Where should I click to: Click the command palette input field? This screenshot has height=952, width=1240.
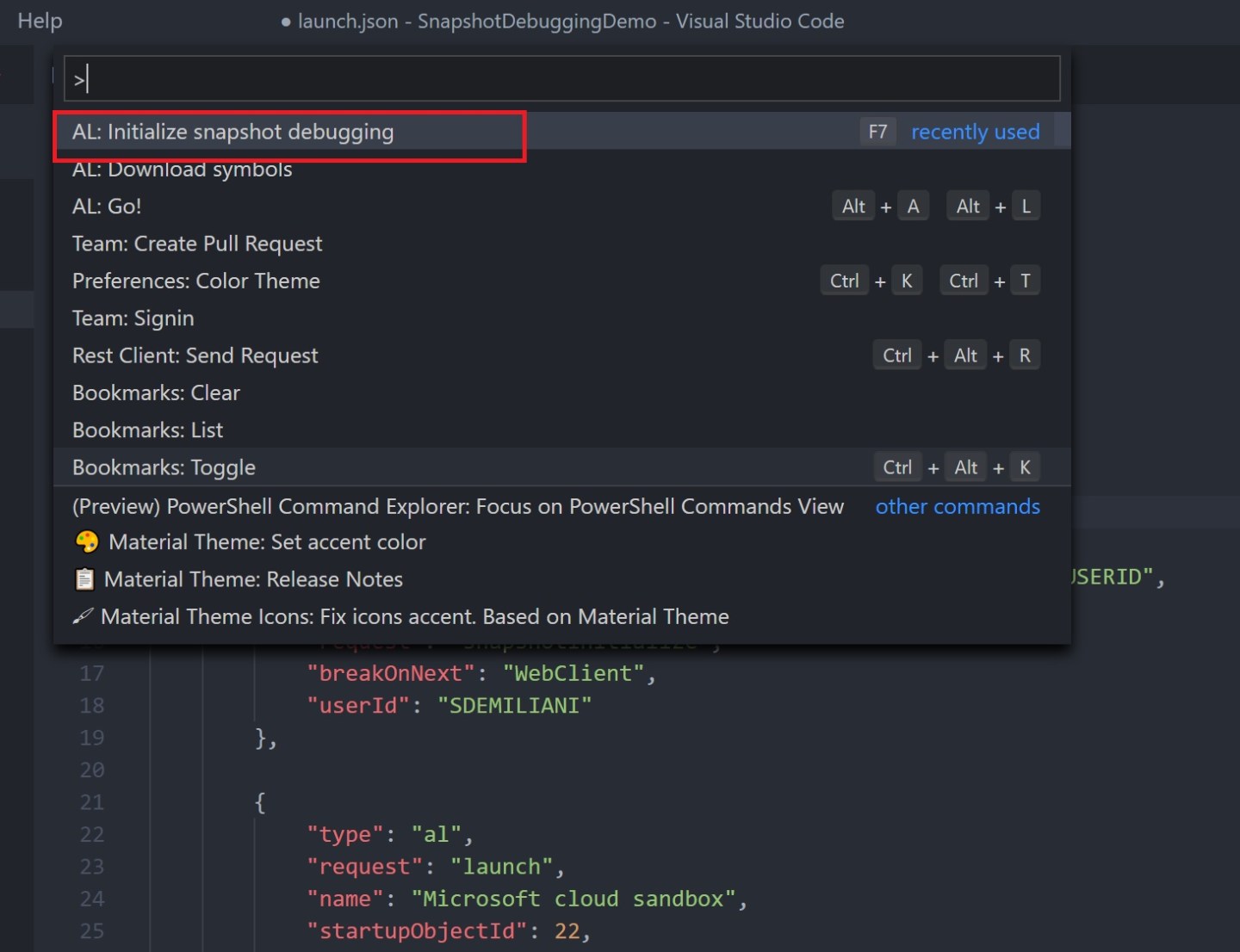[561, 79]
